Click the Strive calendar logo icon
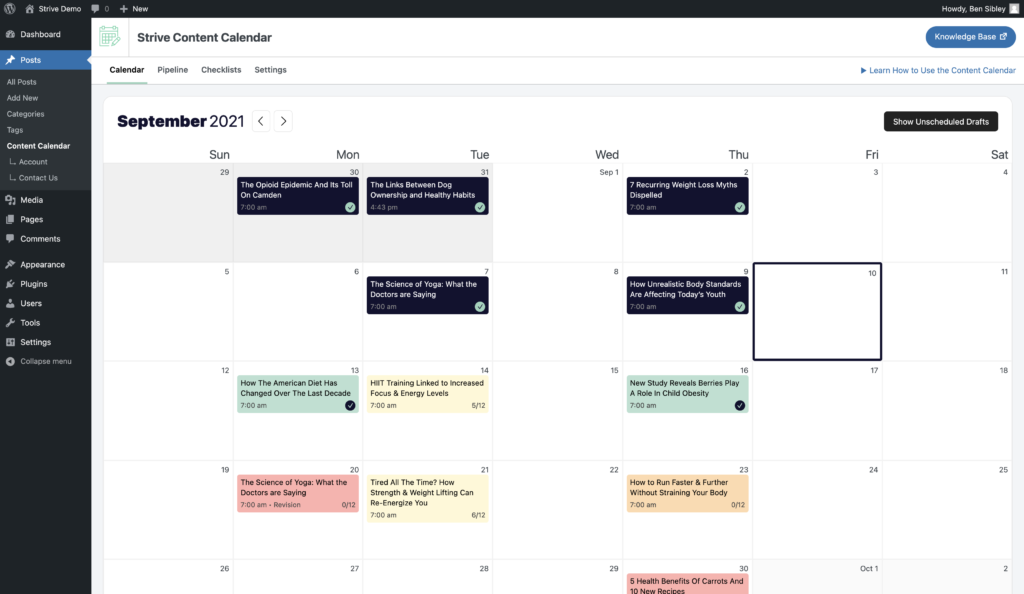The height and width of the screenshot is (594, 1024). [110, 37]
